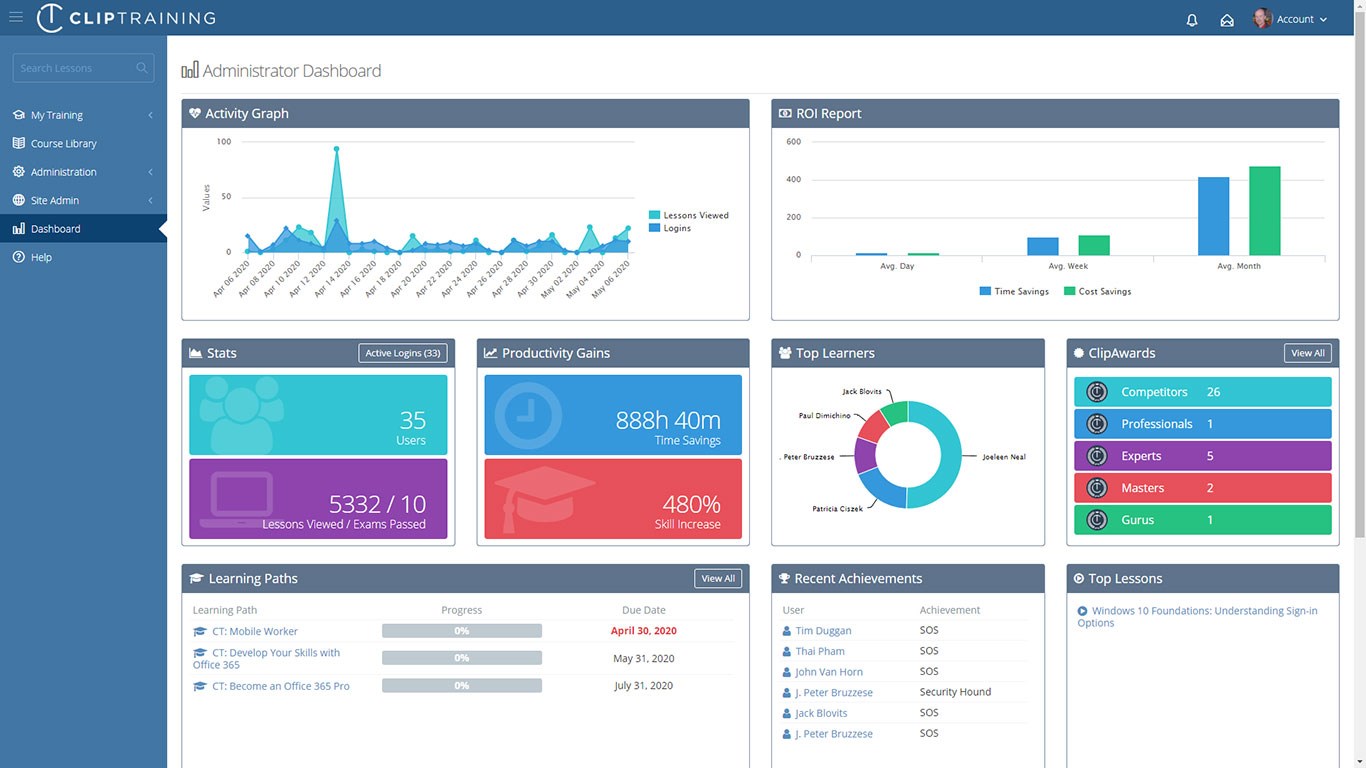Screen dimensions: 1366x768
Task: Click the Course Library book icon
Action: pyautogui.click(x=19, y=143)
